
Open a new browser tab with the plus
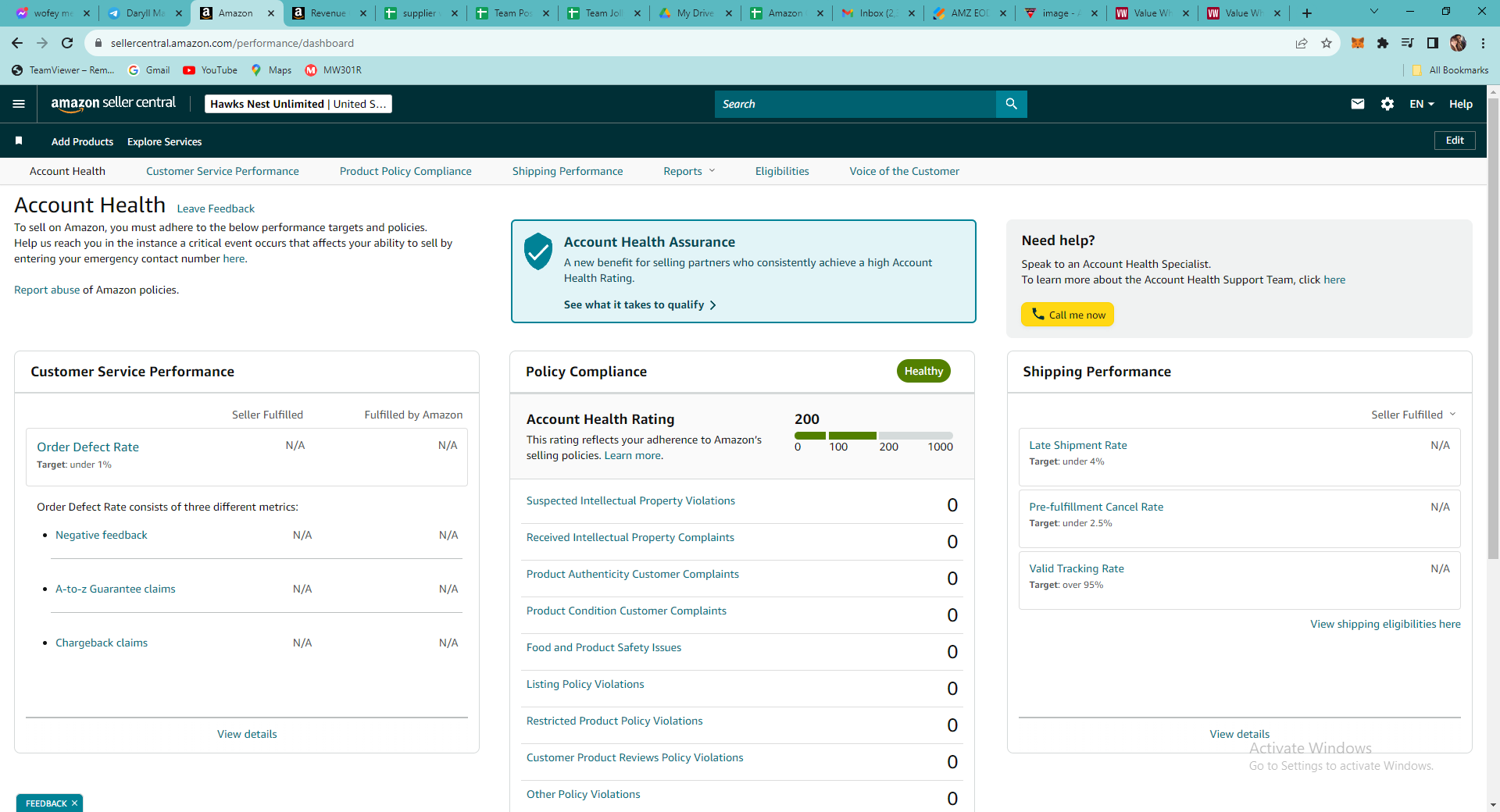[x=1307, y=13]
